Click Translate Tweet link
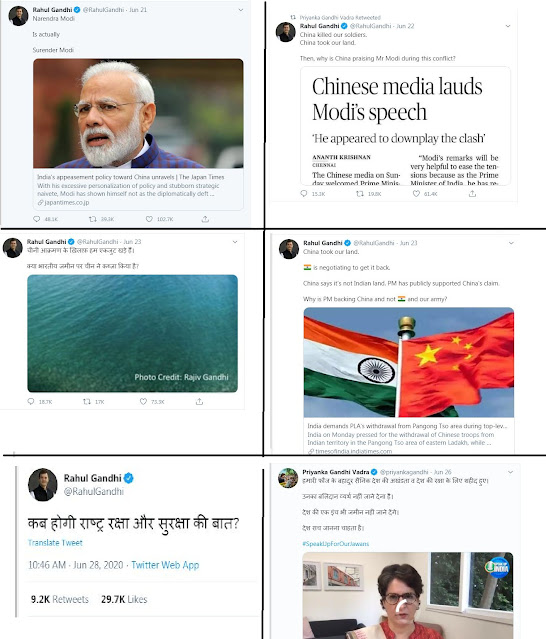 coord(55,543)
